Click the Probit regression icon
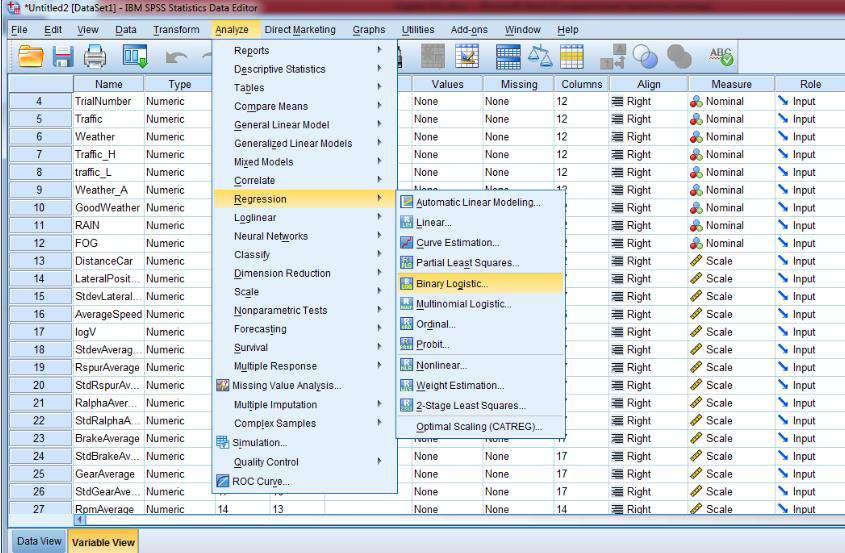This screenshot has height=553, width=845. tap(406, 344)
